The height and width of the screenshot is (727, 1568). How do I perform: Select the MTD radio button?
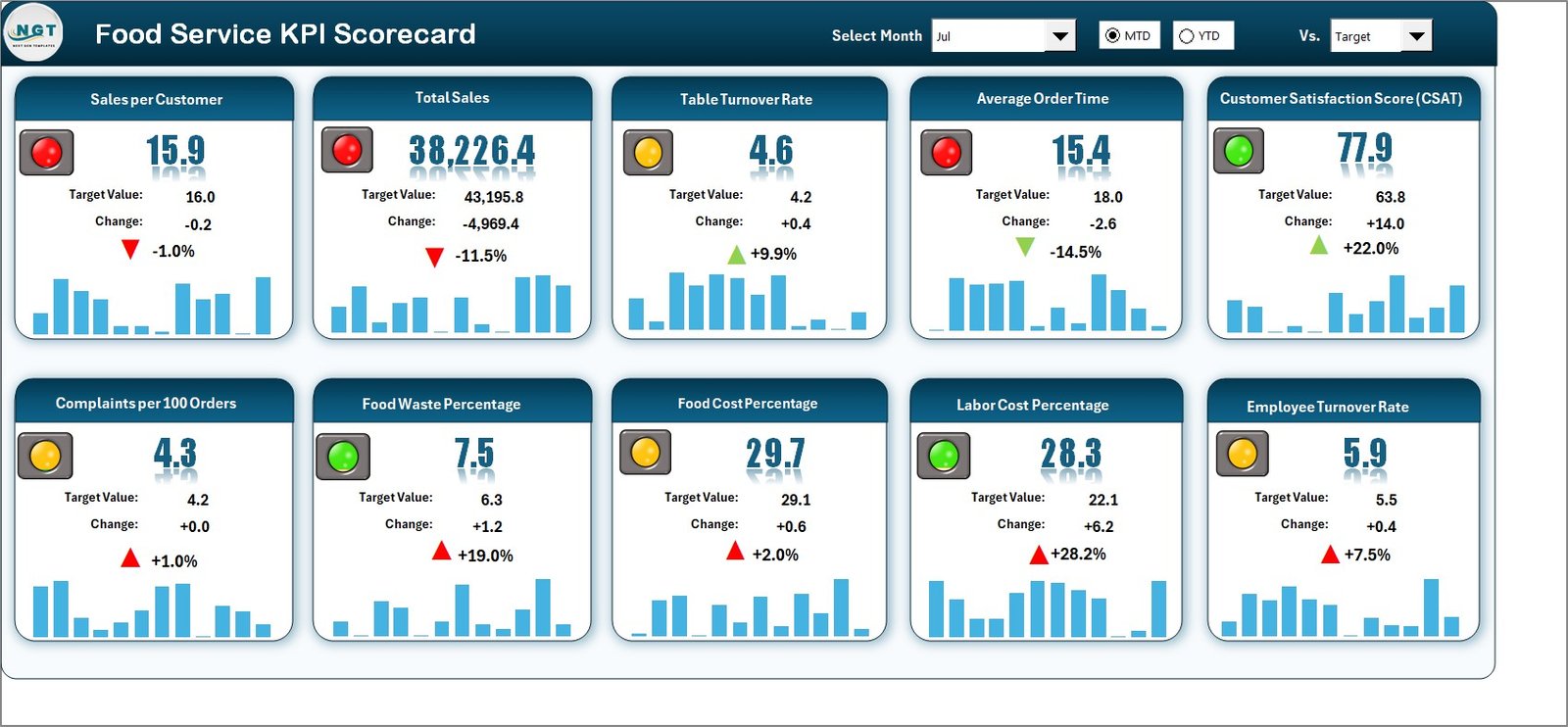click(x=1112, y=36)
